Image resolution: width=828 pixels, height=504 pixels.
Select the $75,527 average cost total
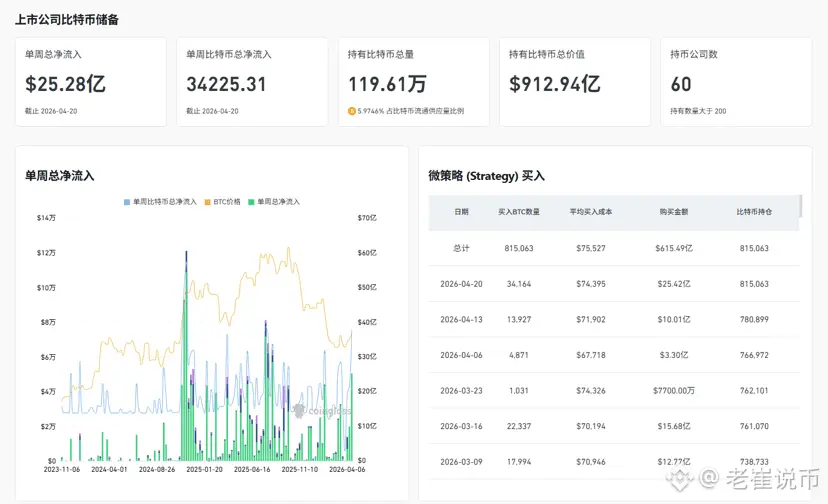pos(591,248)
